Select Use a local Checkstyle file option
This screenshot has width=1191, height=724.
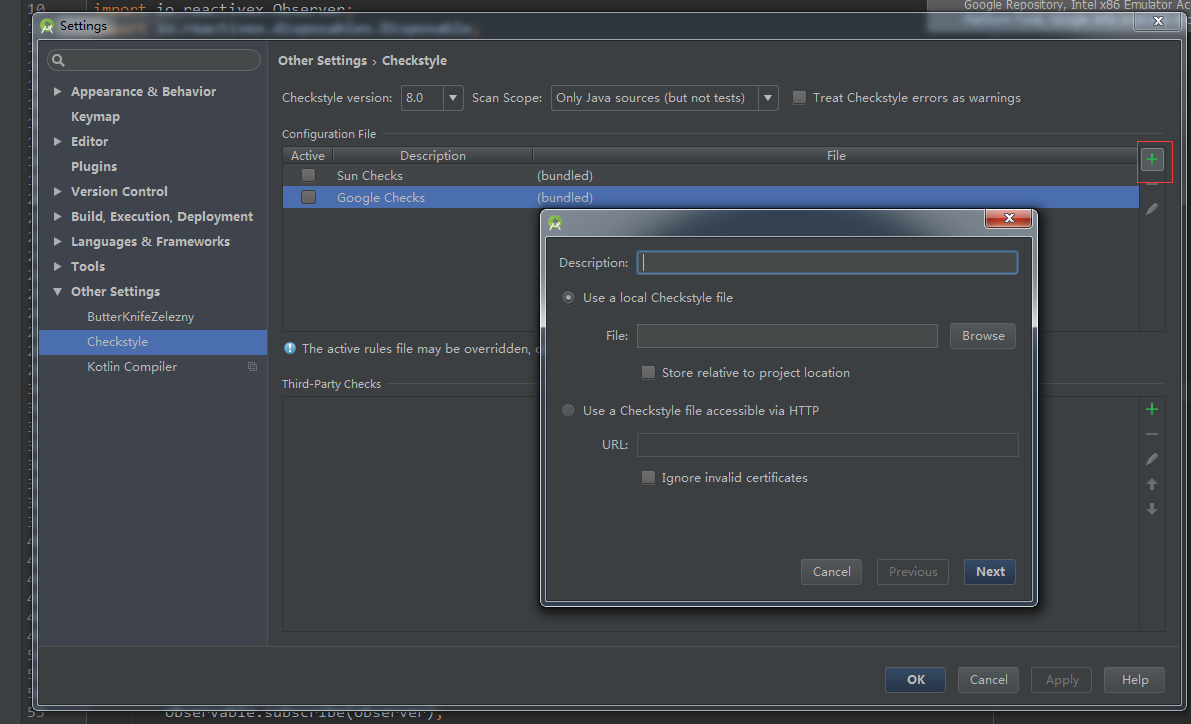568,298
